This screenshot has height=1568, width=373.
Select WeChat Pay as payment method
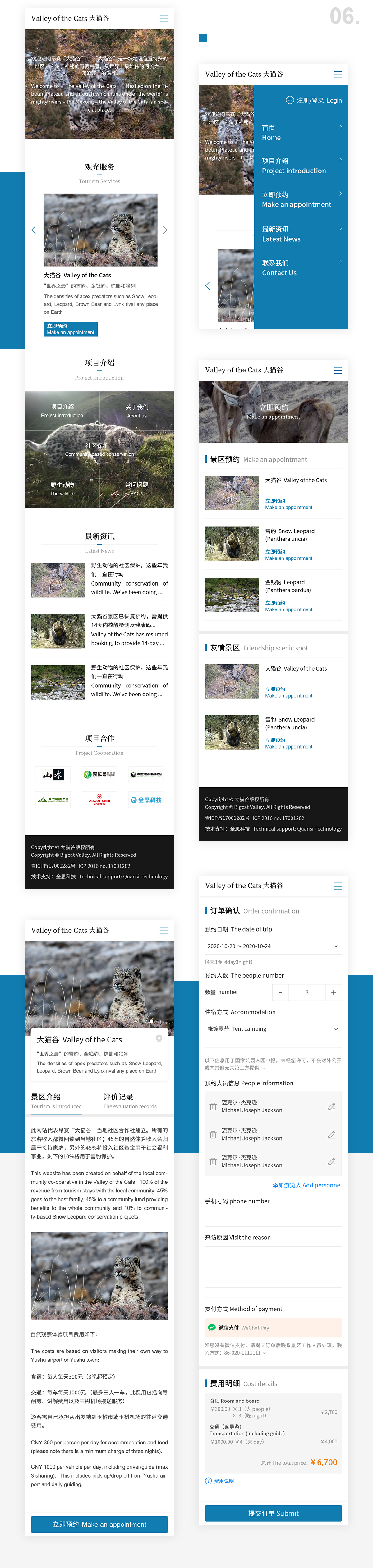273,1327
